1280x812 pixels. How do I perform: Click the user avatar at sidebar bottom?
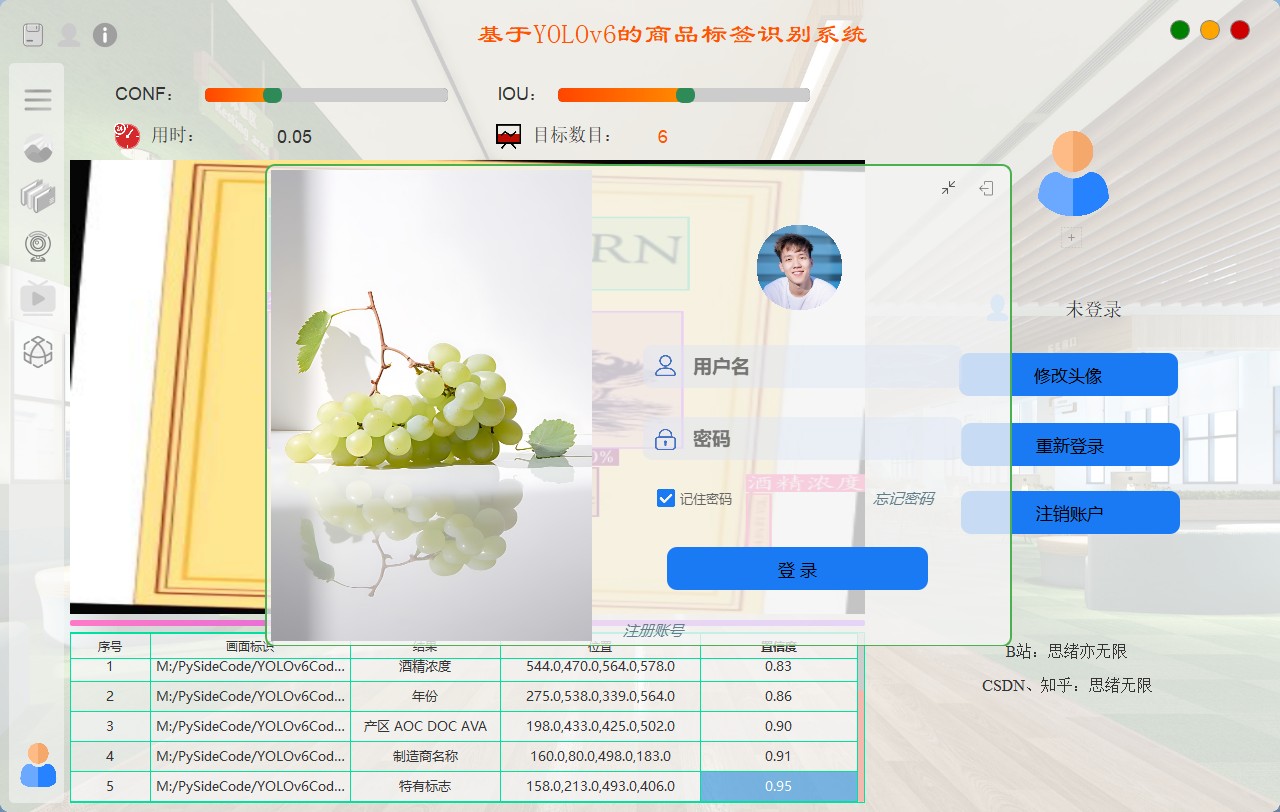[38, 765]
